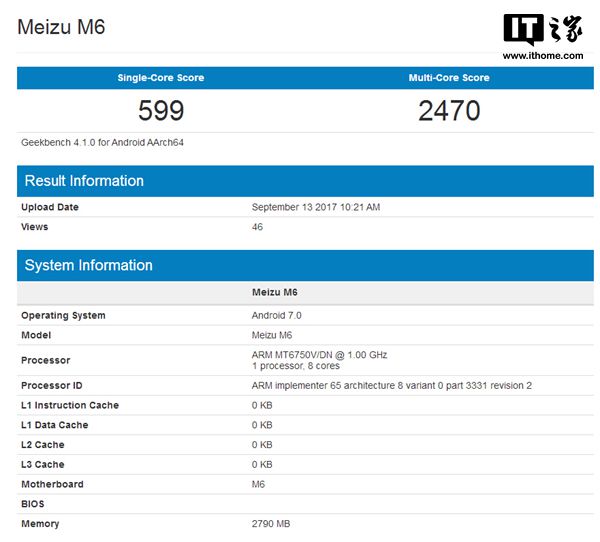Viewport: 600px width, 542px height.
Task: Click the Meizu M6 column header in system table
Action: [274, 292]
